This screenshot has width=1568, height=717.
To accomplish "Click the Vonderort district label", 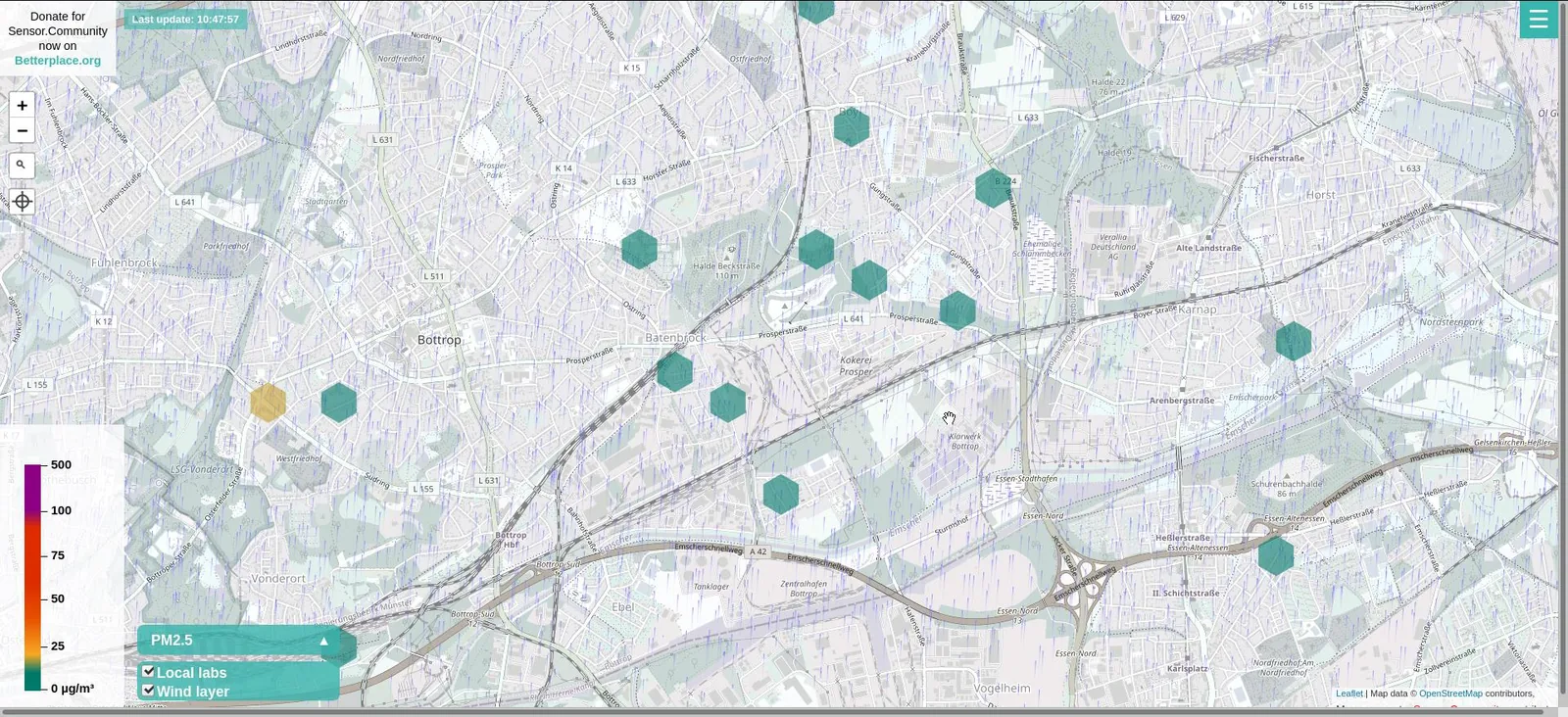I will [278, 579].
